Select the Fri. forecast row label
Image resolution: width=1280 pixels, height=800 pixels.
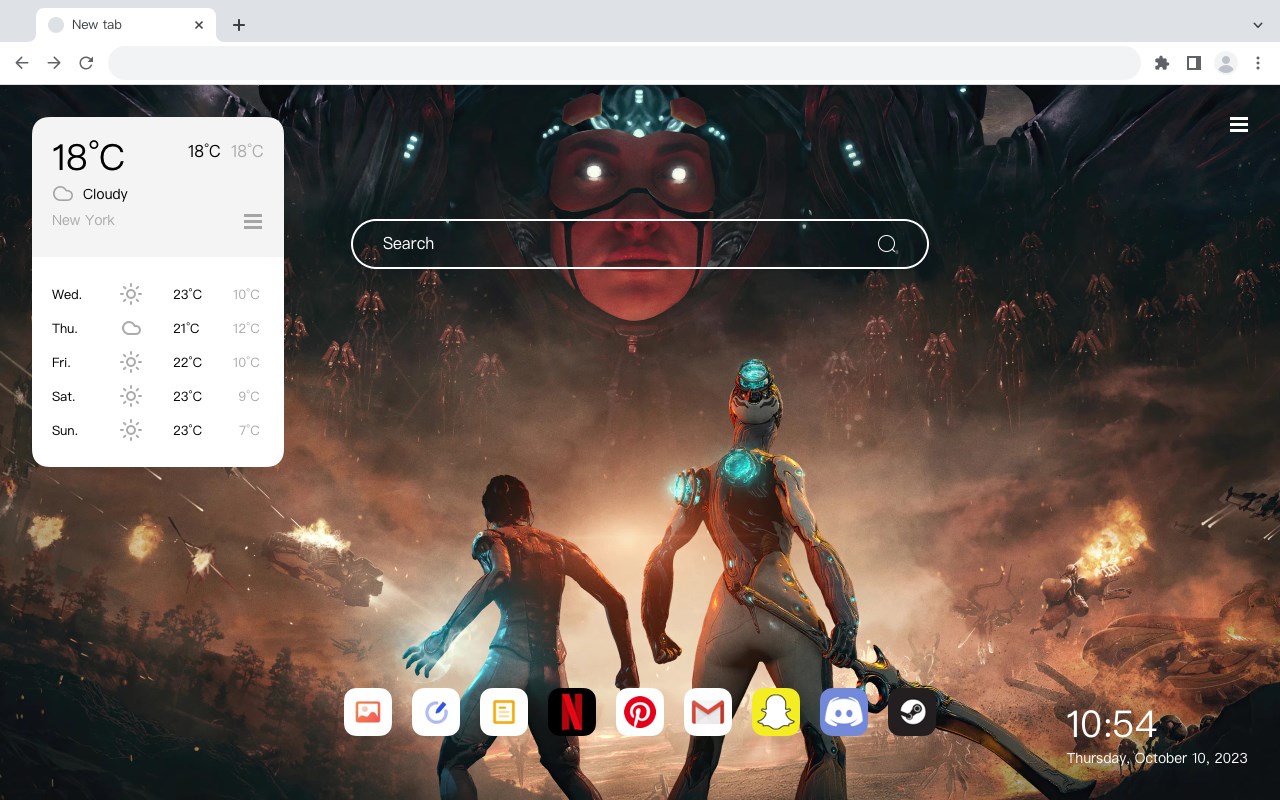point(61,363)
